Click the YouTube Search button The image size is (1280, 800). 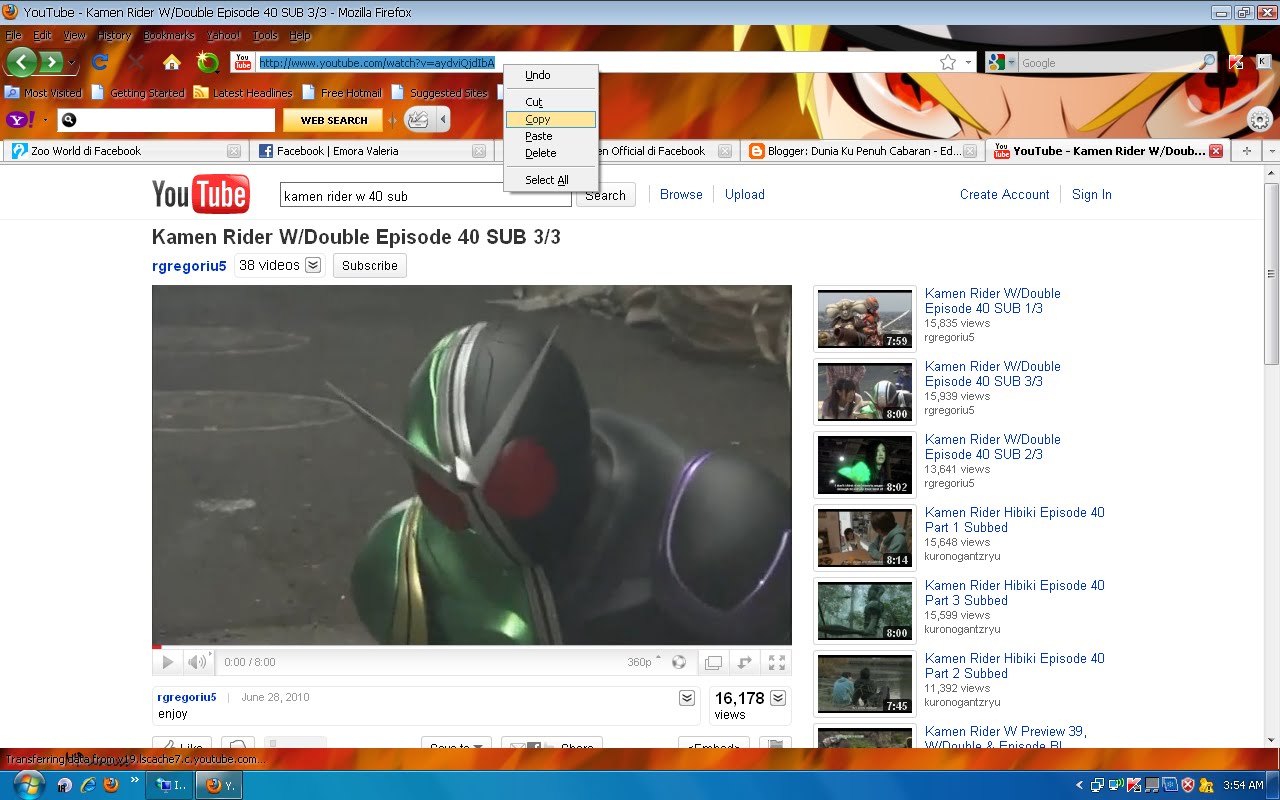click(x=605, y=195)
